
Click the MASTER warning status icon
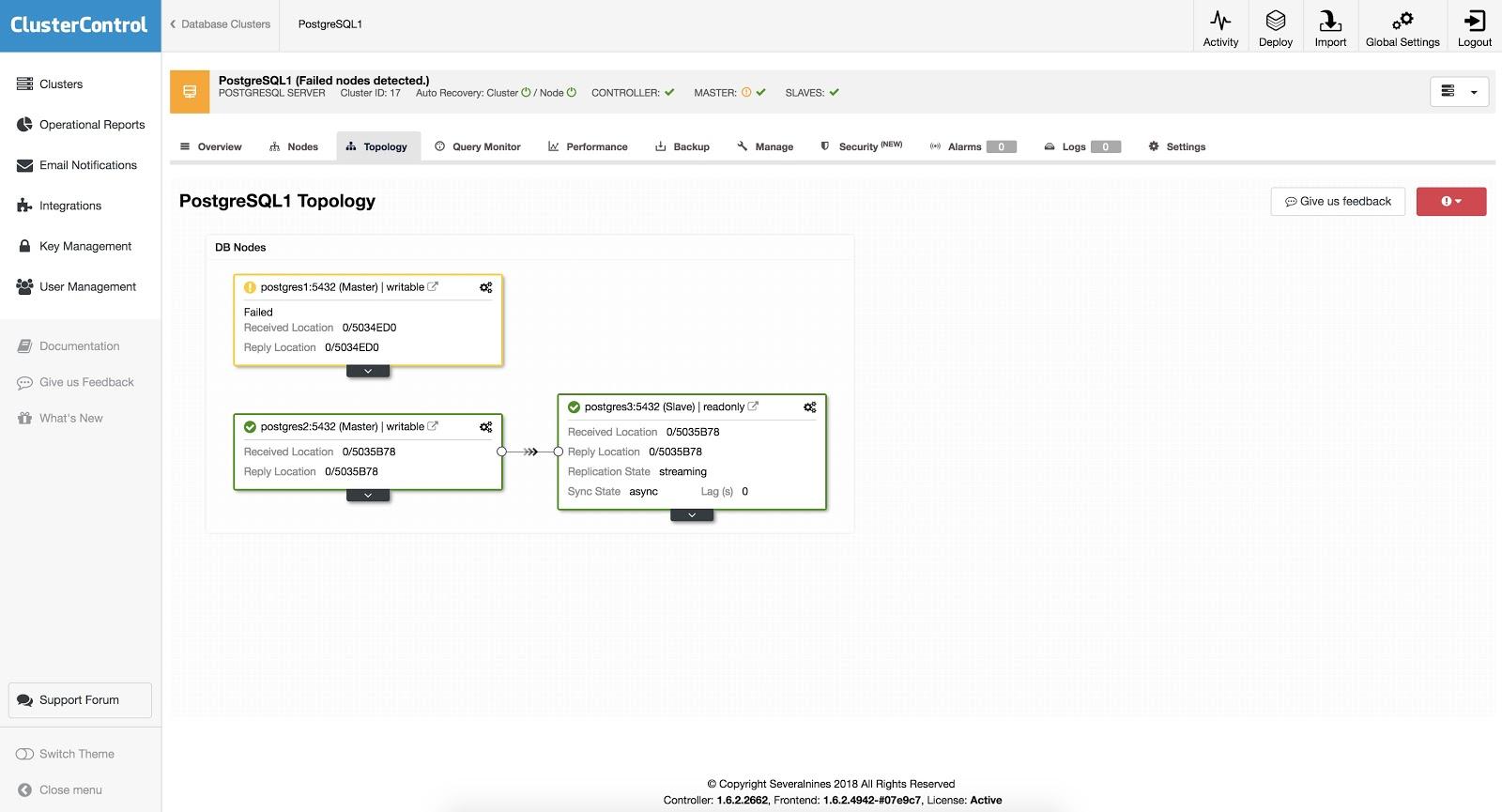coord(746,93)
